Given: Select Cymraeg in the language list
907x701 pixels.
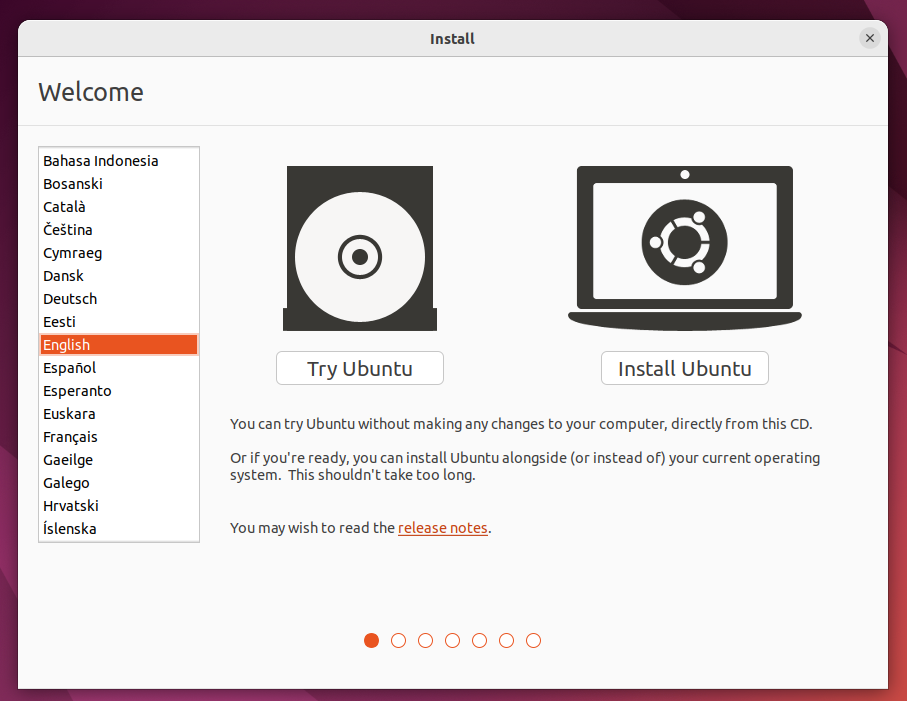Looking at the screenshot, I should click(x=73, y=253).
